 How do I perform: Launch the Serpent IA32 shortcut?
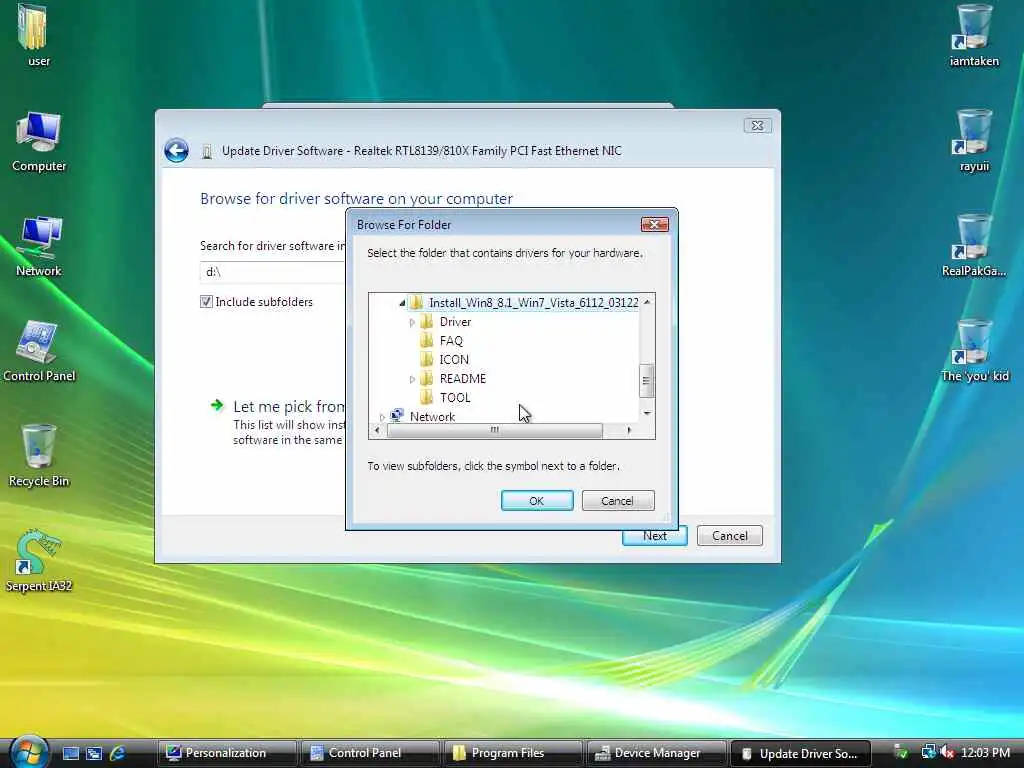tap(39, 560)
